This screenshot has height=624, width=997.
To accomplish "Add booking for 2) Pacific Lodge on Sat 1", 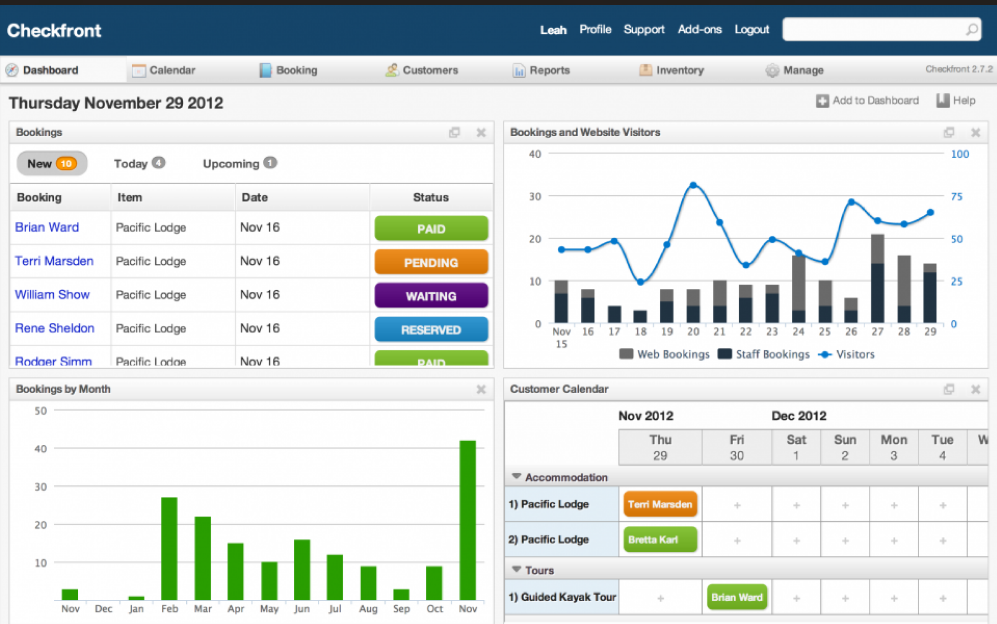I will [x=796, y=541].
